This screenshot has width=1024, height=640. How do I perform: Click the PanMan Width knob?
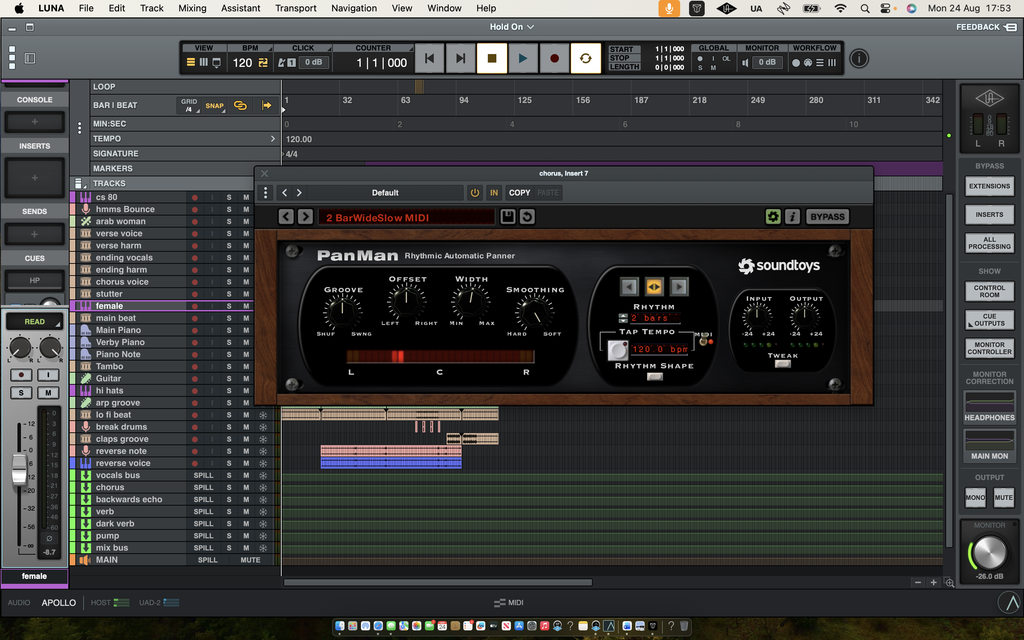click(x=470, y=300)
